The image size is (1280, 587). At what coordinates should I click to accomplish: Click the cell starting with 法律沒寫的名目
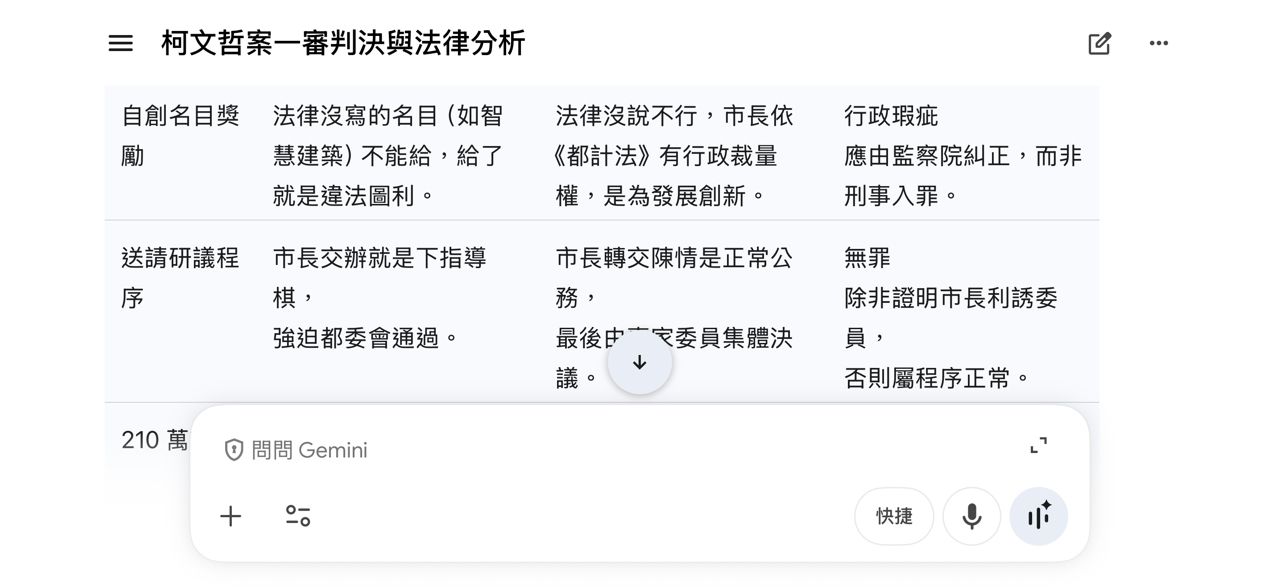[x=388, y=156]
